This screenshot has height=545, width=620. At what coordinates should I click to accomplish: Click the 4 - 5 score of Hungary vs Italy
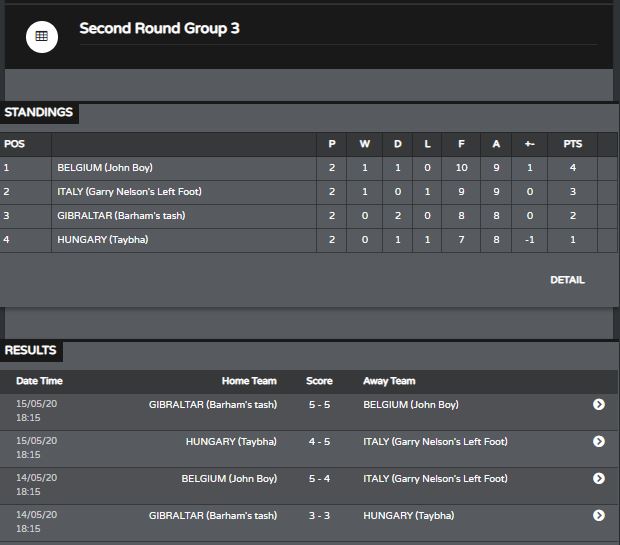319,442
